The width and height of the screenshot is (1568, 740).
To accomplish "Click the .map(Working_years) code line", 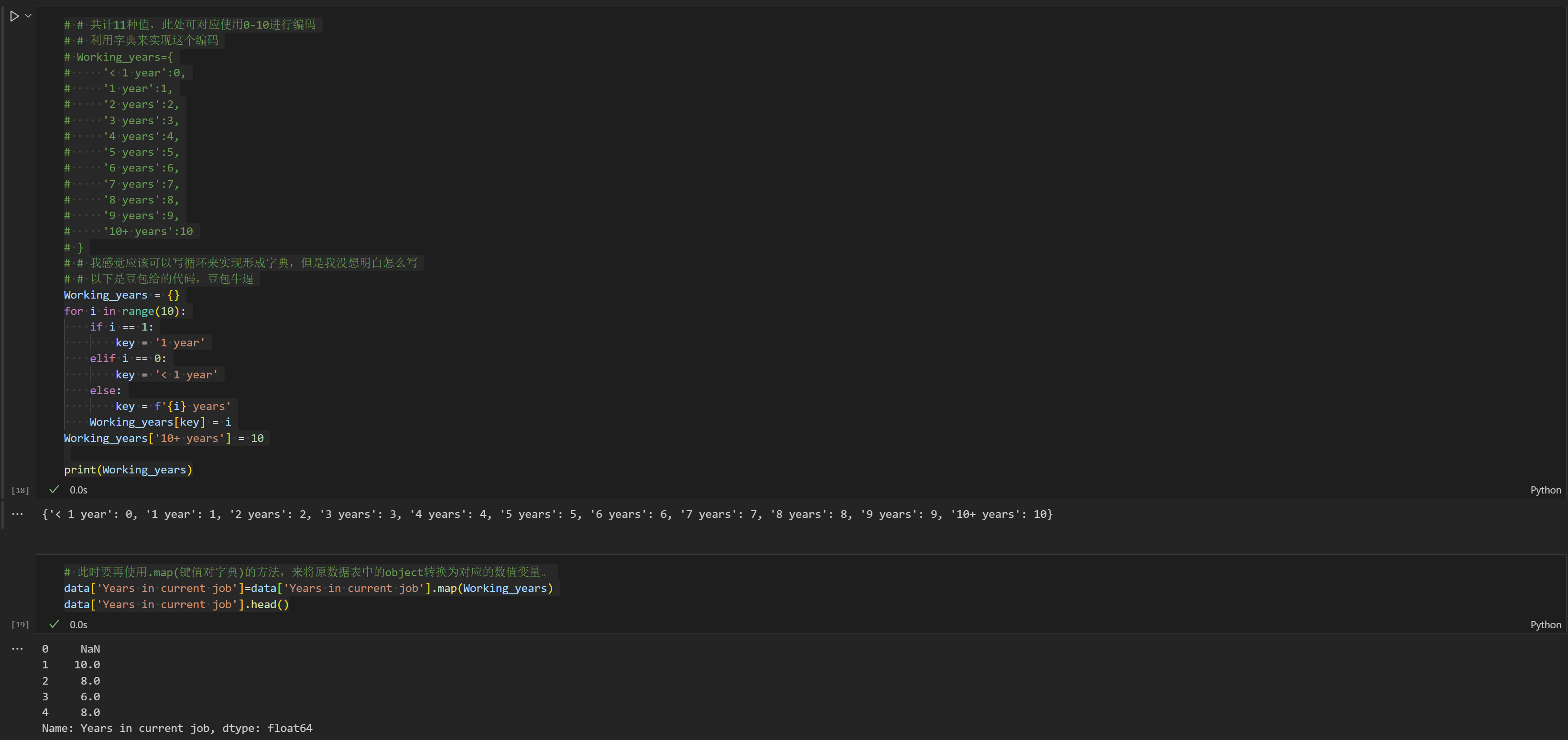I will [308, 589].
